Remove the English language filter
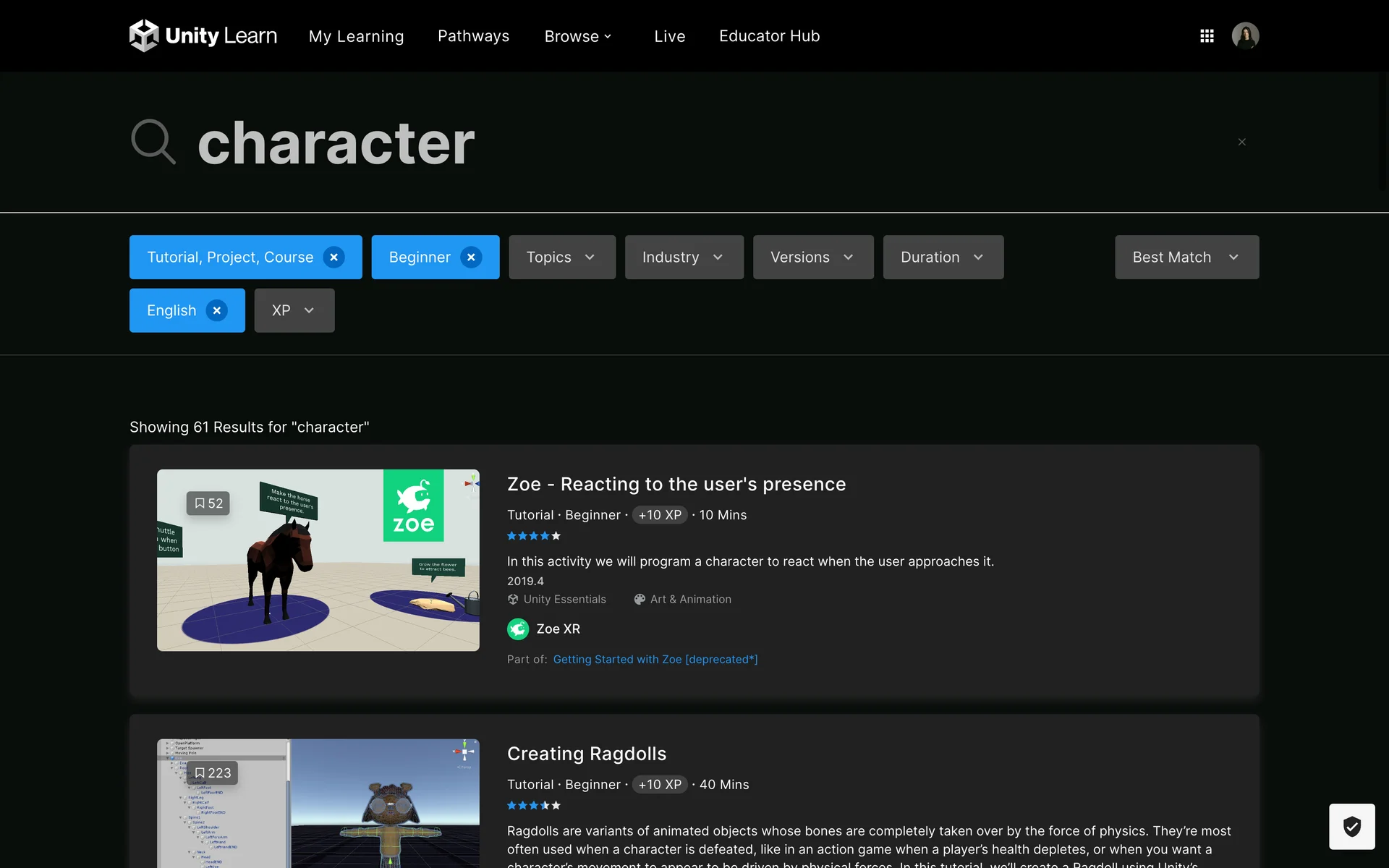1389x868 pixels. pyautogui.click(x=216, y=310)
